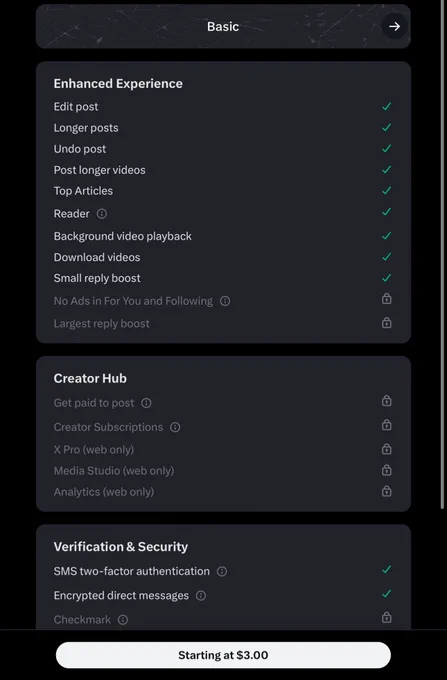Image resolution: width=447 pixels, height=680 pixels.
Task: Select the Undo post feature row
Action: pos(223,149)
